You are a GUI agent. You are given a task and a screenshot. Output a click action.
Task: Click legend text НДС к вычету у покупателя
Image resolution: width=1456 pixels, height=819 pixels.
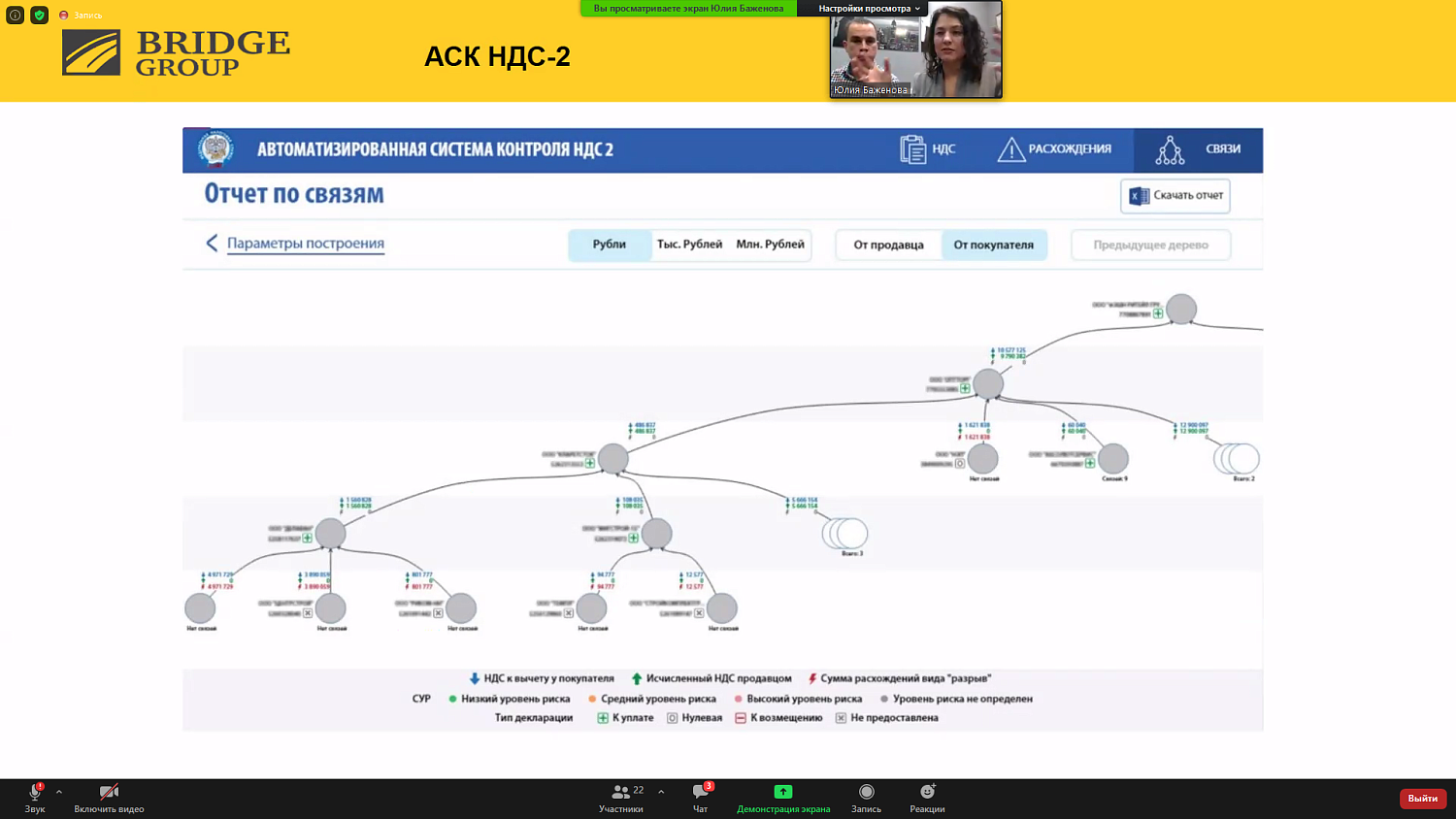tap(548, 678)
